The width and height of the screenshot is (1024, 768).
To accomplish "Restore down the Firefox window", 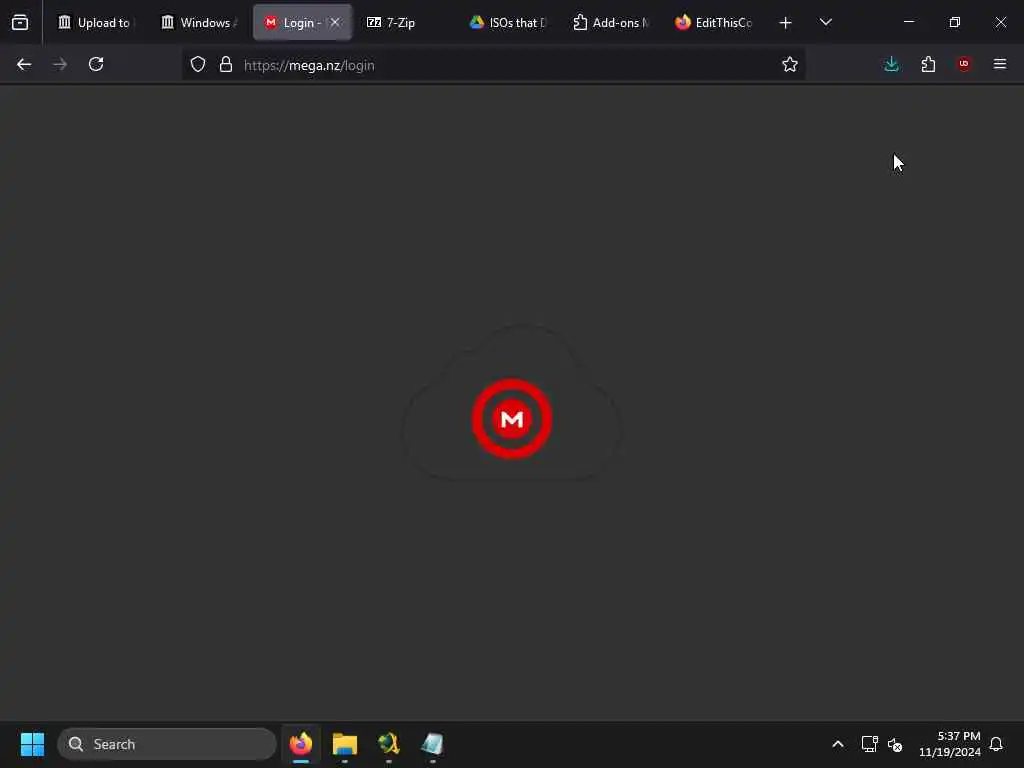I will [955, 22].
